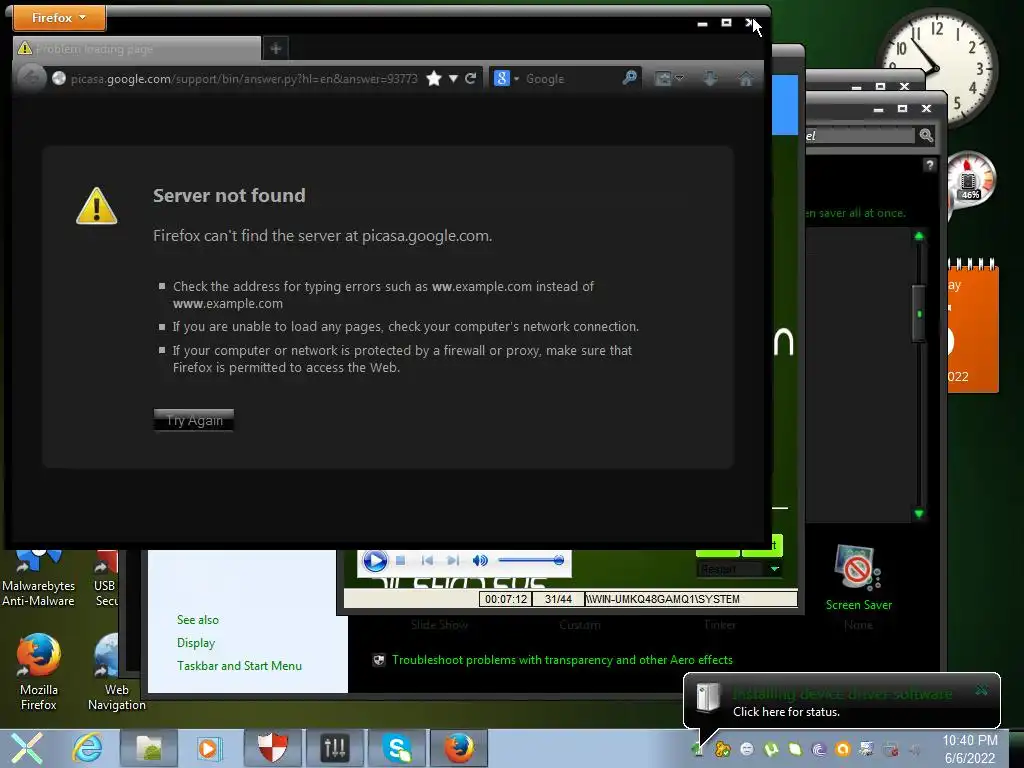Open the Firefox downloads arrow button

coord(711,78)
